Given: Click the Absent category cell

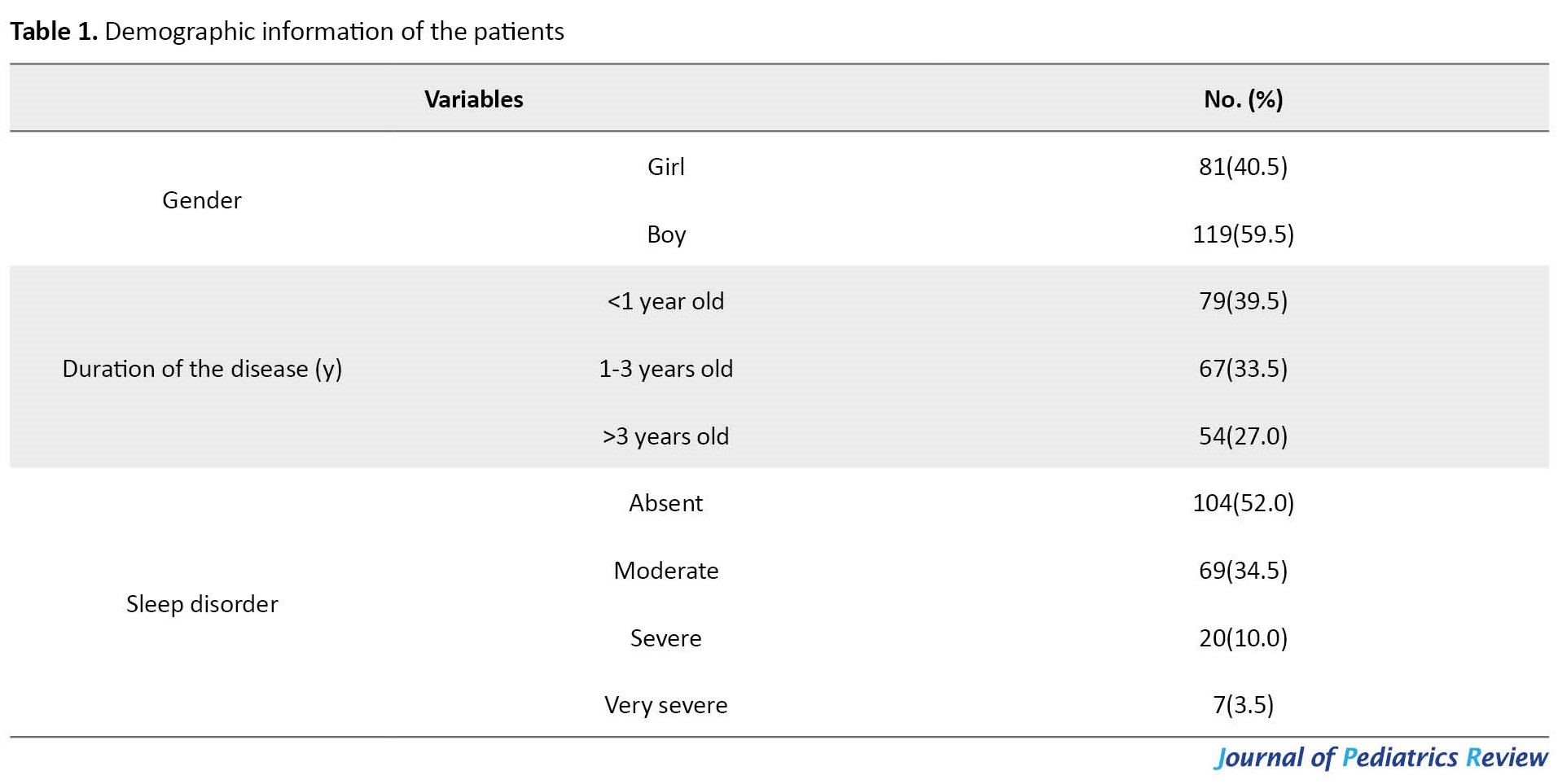Looking at the screenshot, I should pyautogui.click(x=666, y=503).
